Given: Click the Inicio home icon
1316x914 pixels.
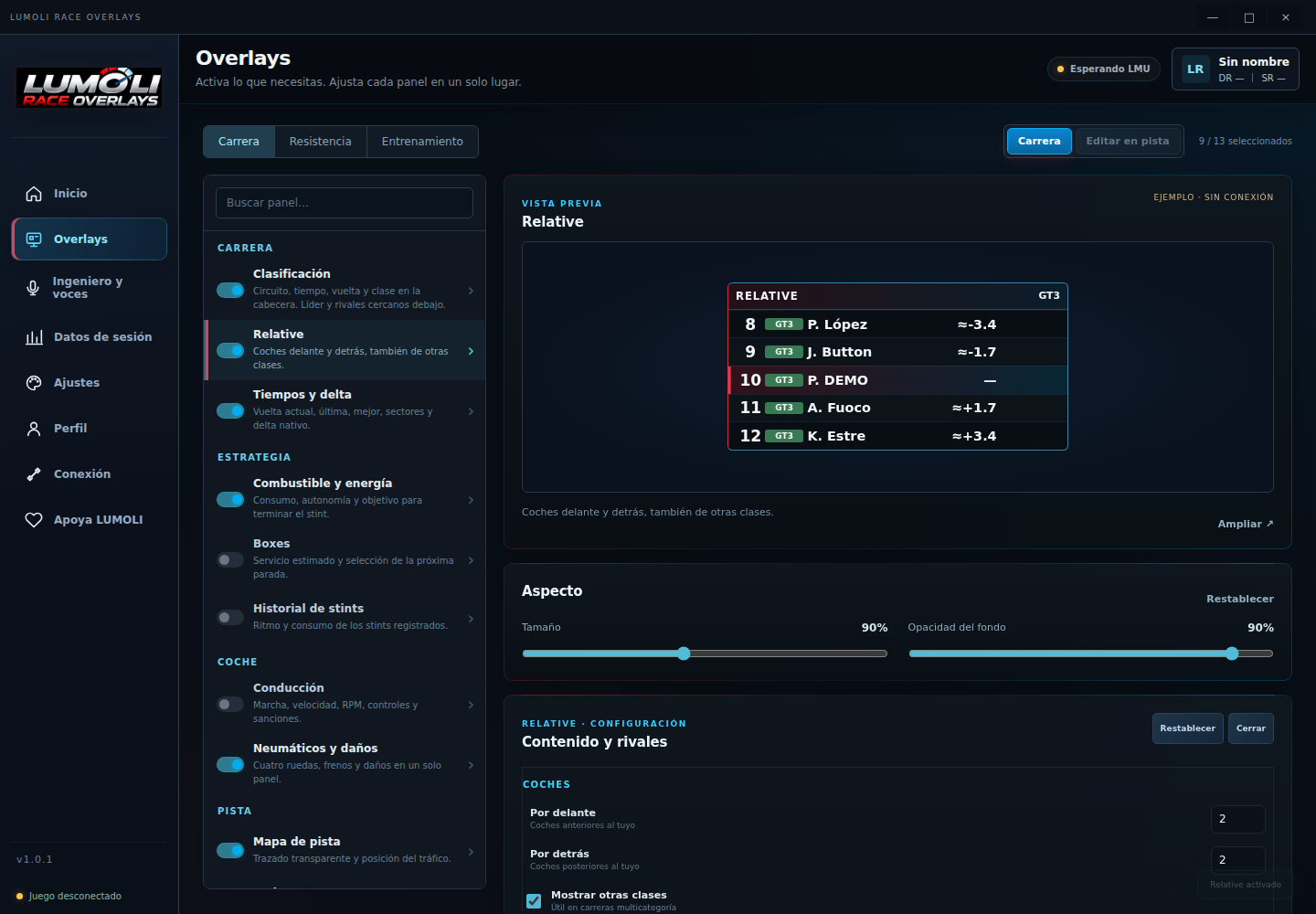Looking at the screenshot, I should pyautogui.click(x=34, y=194).
